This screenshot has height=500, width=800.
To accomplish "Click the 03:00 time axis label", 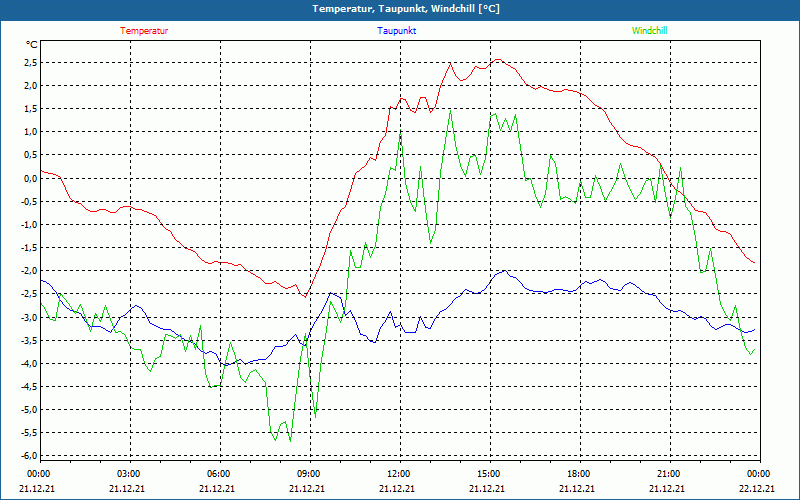I will click(128, 474).
